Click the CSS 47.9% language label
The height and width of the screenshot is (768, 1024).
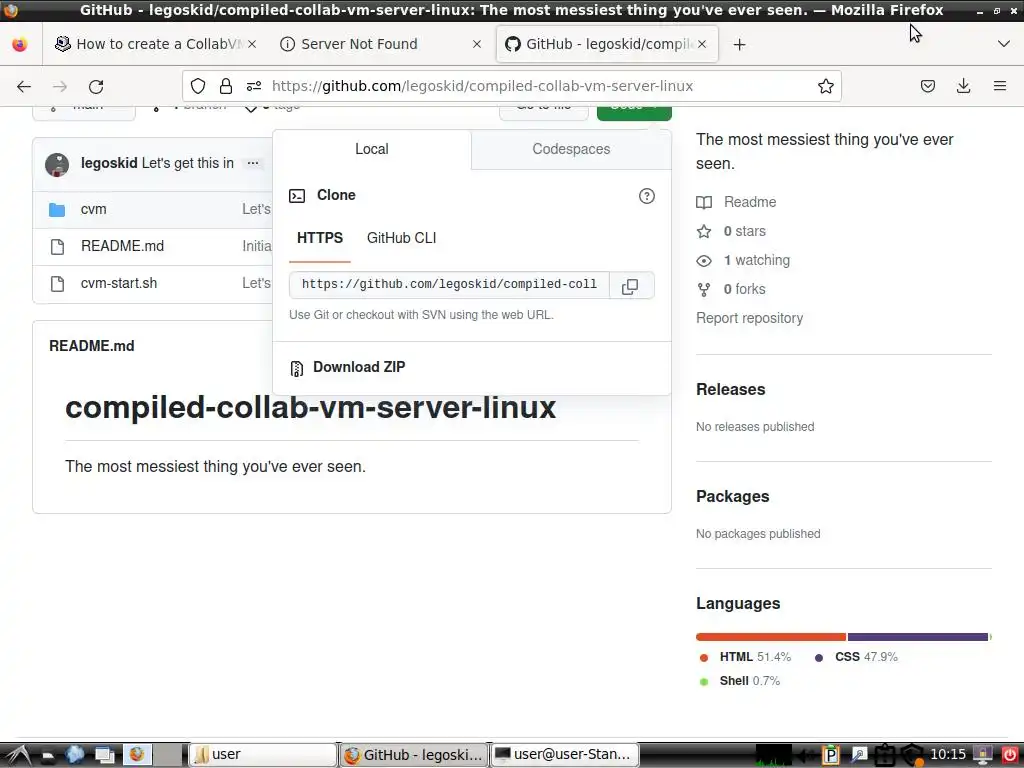(x=866, y=657)
